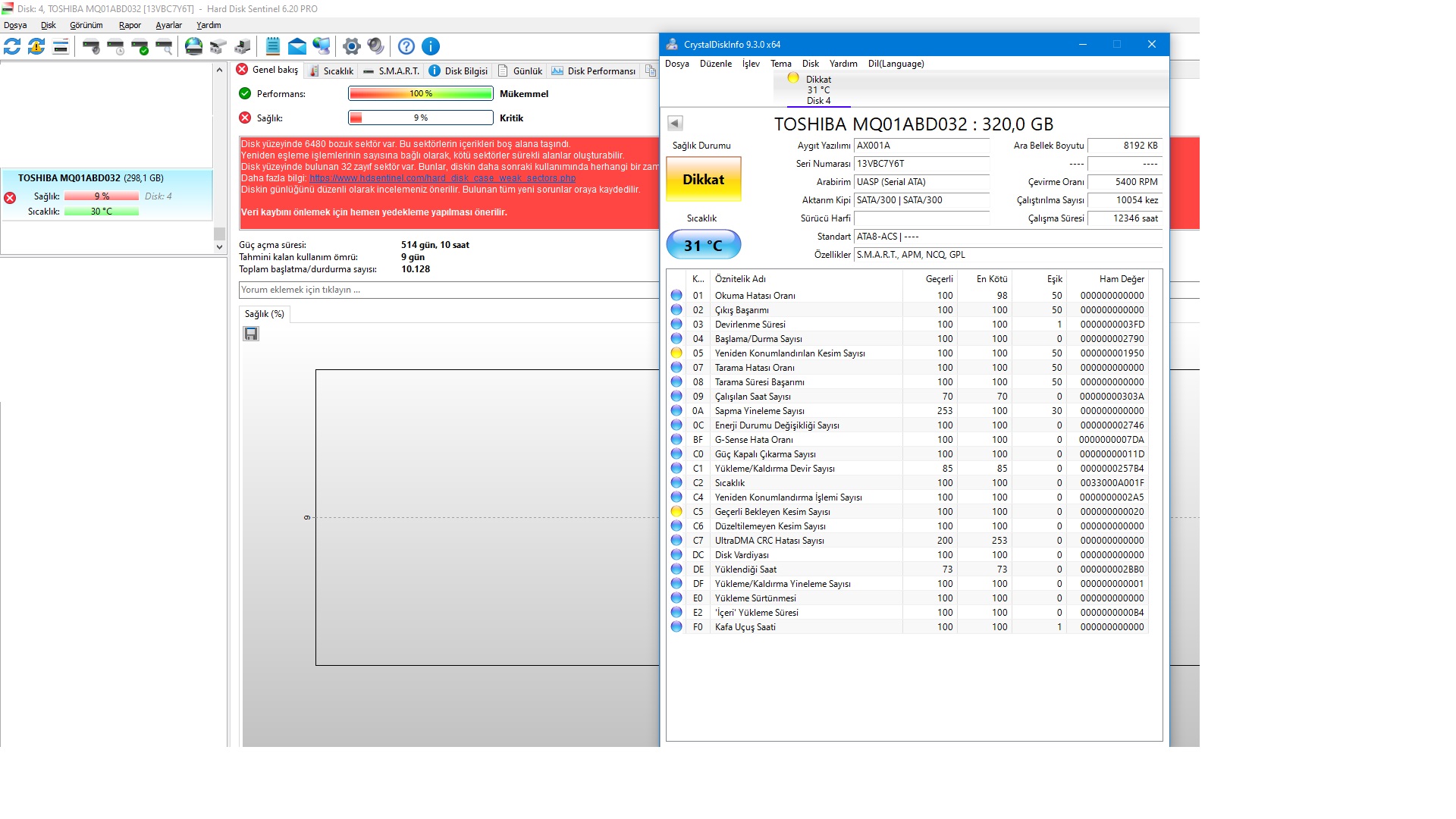Screen dimensions: 1456x819
Task: Click the copy pages icon after Disk Performansı
Action: (650, 71)
